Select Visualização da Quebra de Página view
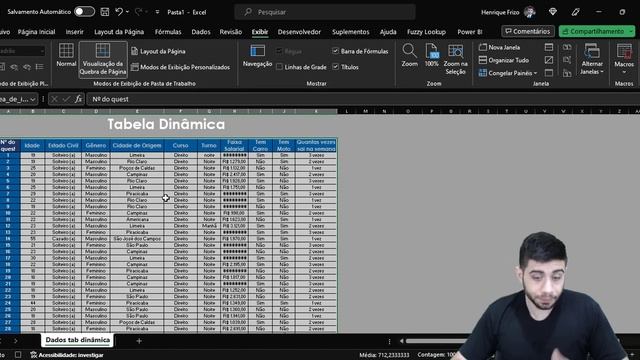This screenshot has height=360, width=640. (103, 59)
